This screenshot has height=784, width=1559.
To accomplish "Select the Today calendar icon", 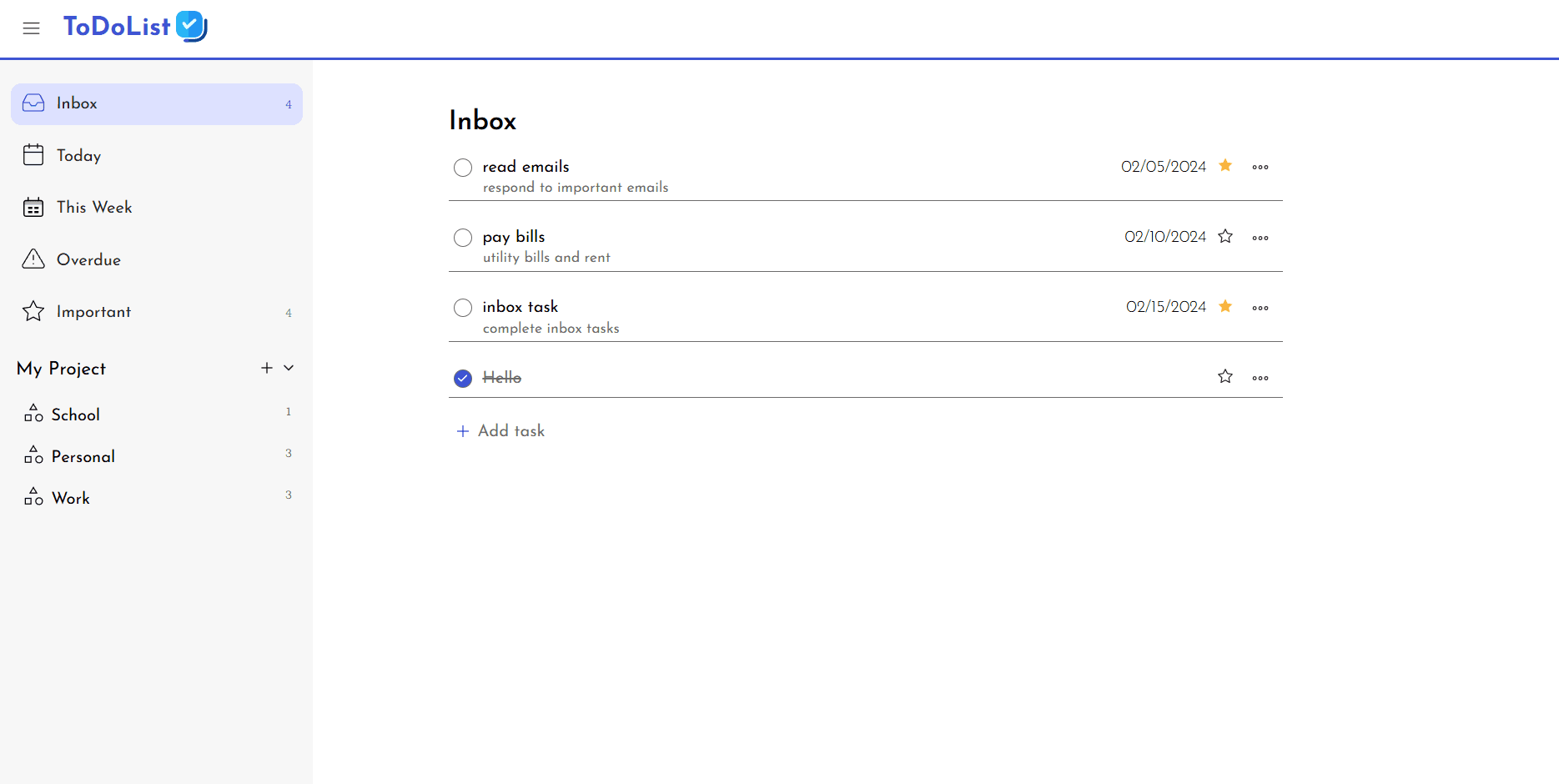I will tap(33, 154).
